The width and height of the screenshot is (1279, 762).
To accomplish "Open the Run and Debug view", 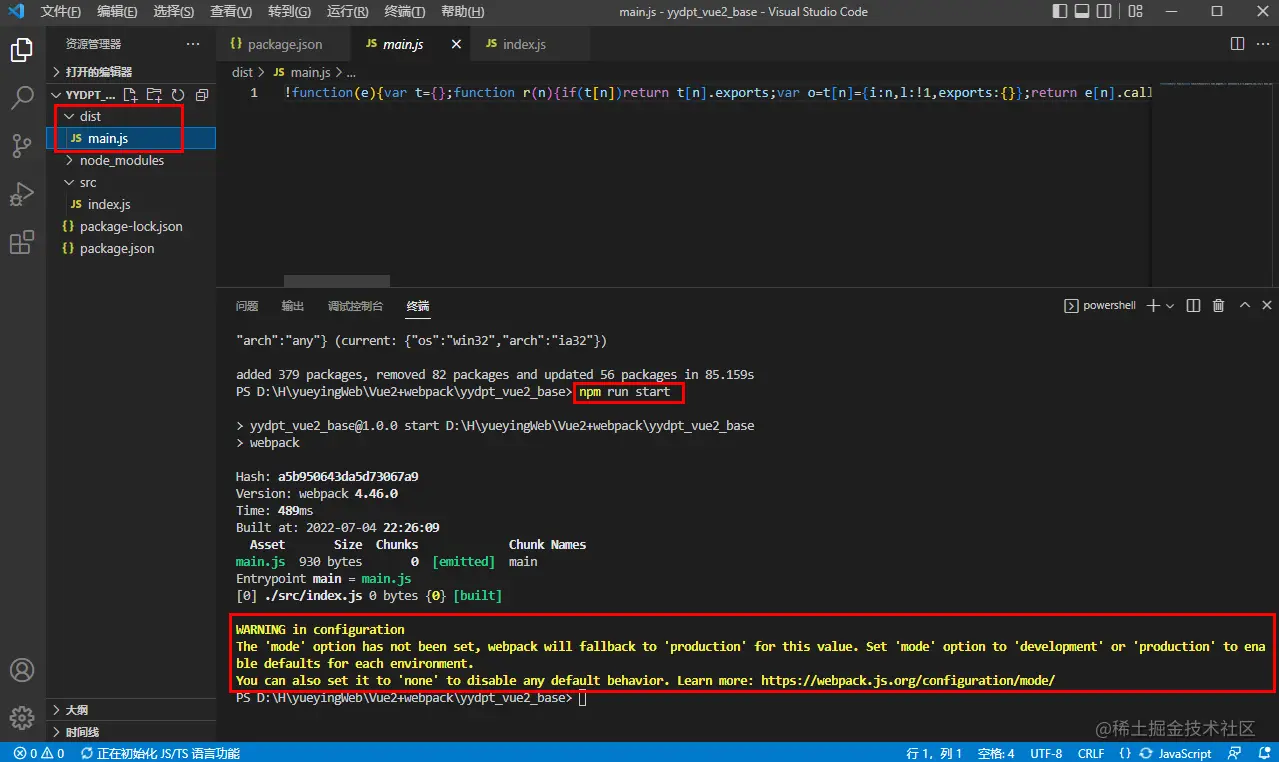I will (x=22, y=194).
